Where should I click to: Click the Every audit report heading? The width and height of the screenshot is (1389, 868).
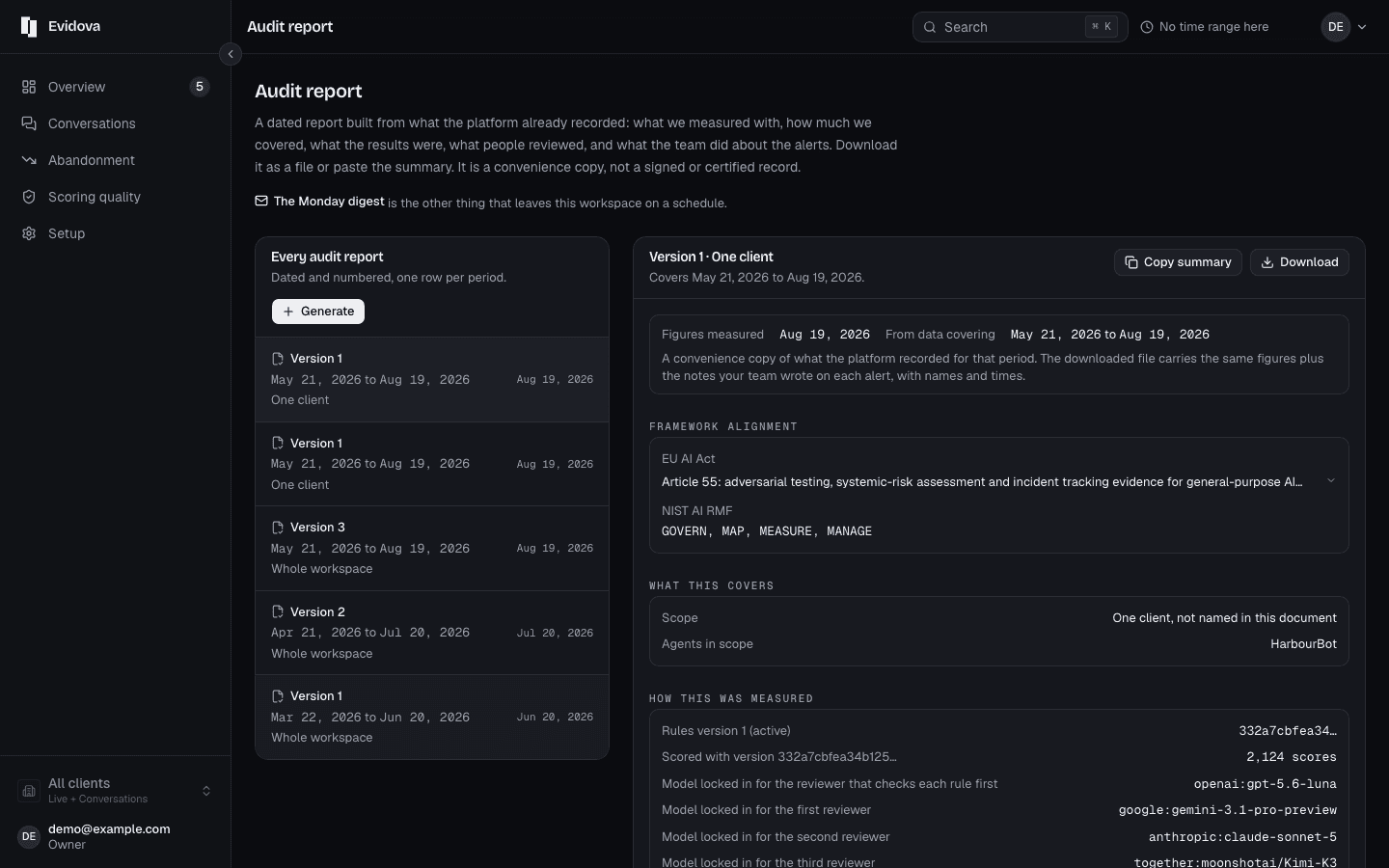[327, 257]
